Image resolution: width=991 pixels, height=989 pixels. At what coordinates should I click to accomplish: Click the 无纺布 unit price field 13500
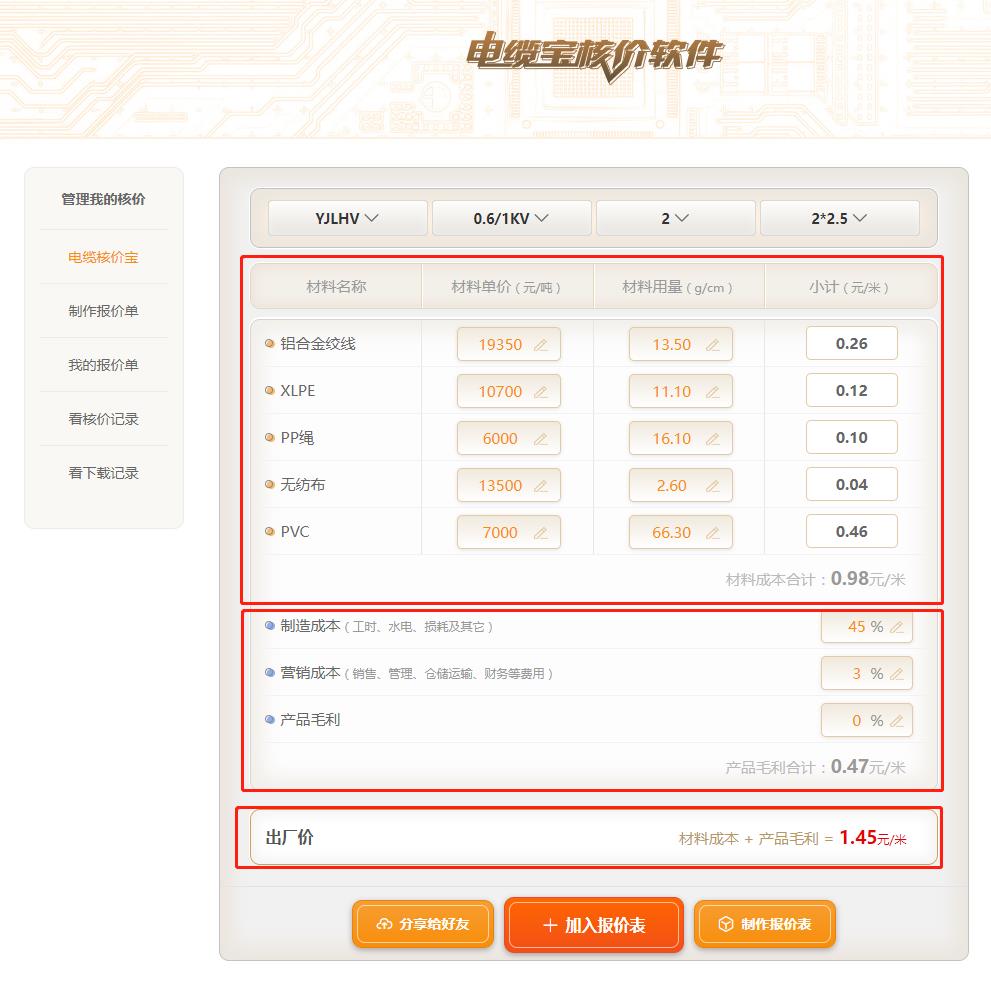509,485
